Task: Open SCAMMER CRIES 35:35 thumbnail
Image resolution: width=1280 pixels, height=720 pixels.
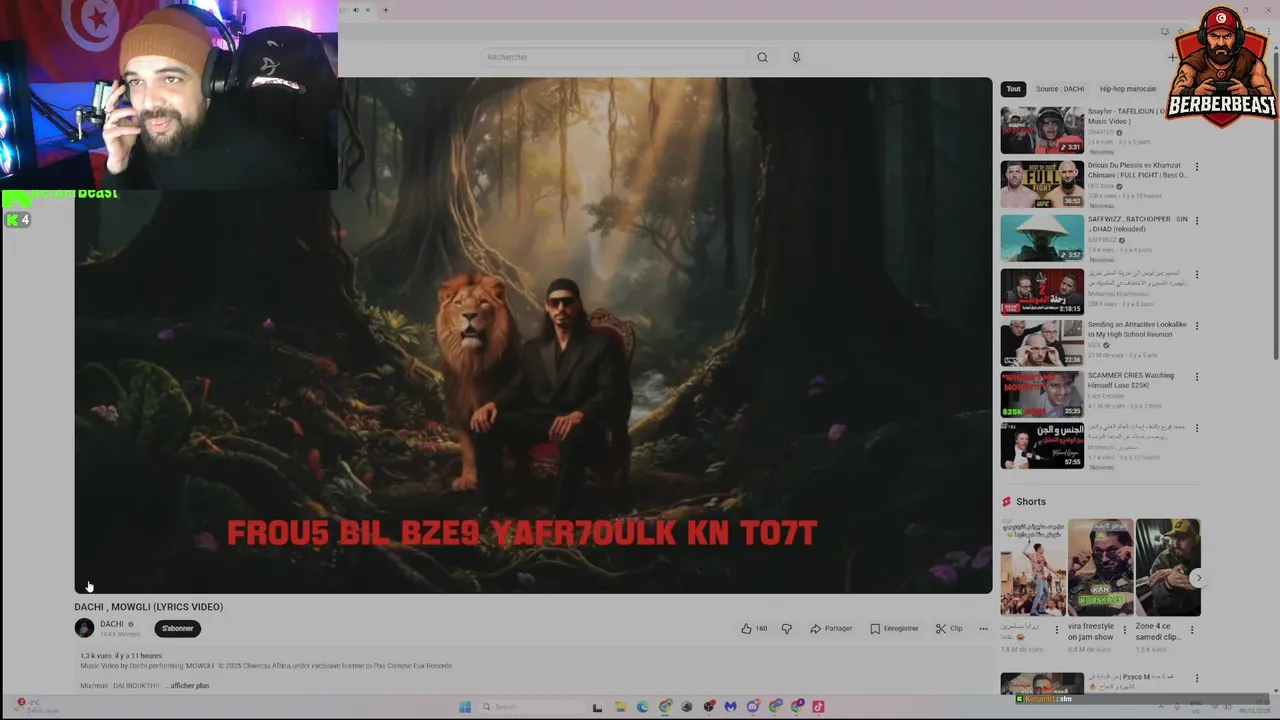Action: 1042,394
